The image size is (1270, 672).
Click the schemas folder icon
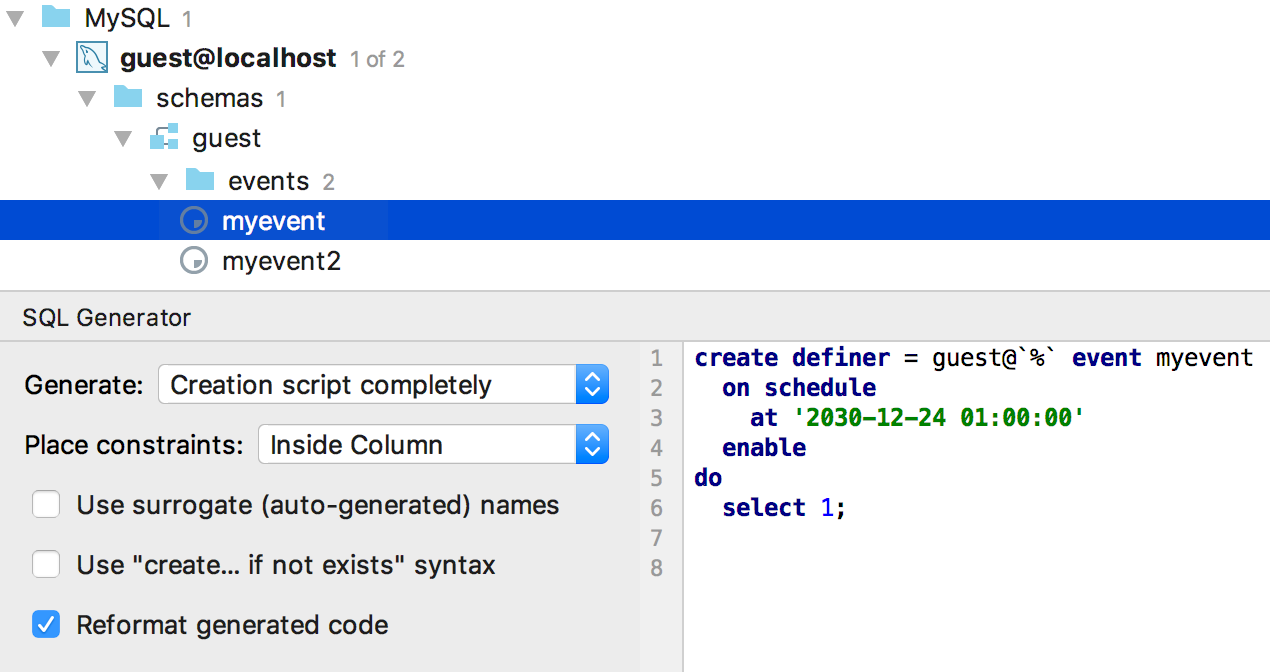coord(128,97)
